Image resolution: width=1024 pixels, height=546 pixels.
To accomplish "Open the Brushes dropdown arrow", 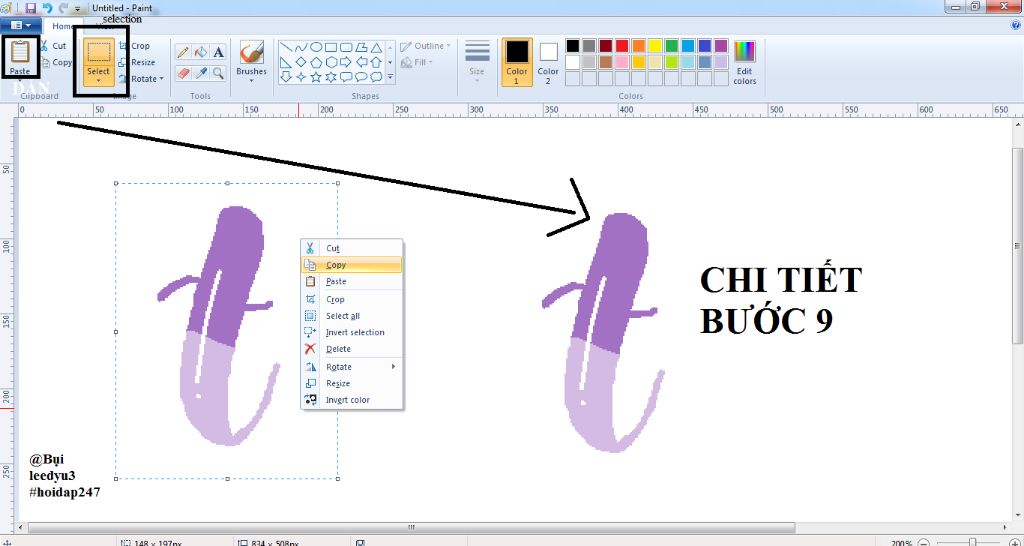I will coord(251,80).
